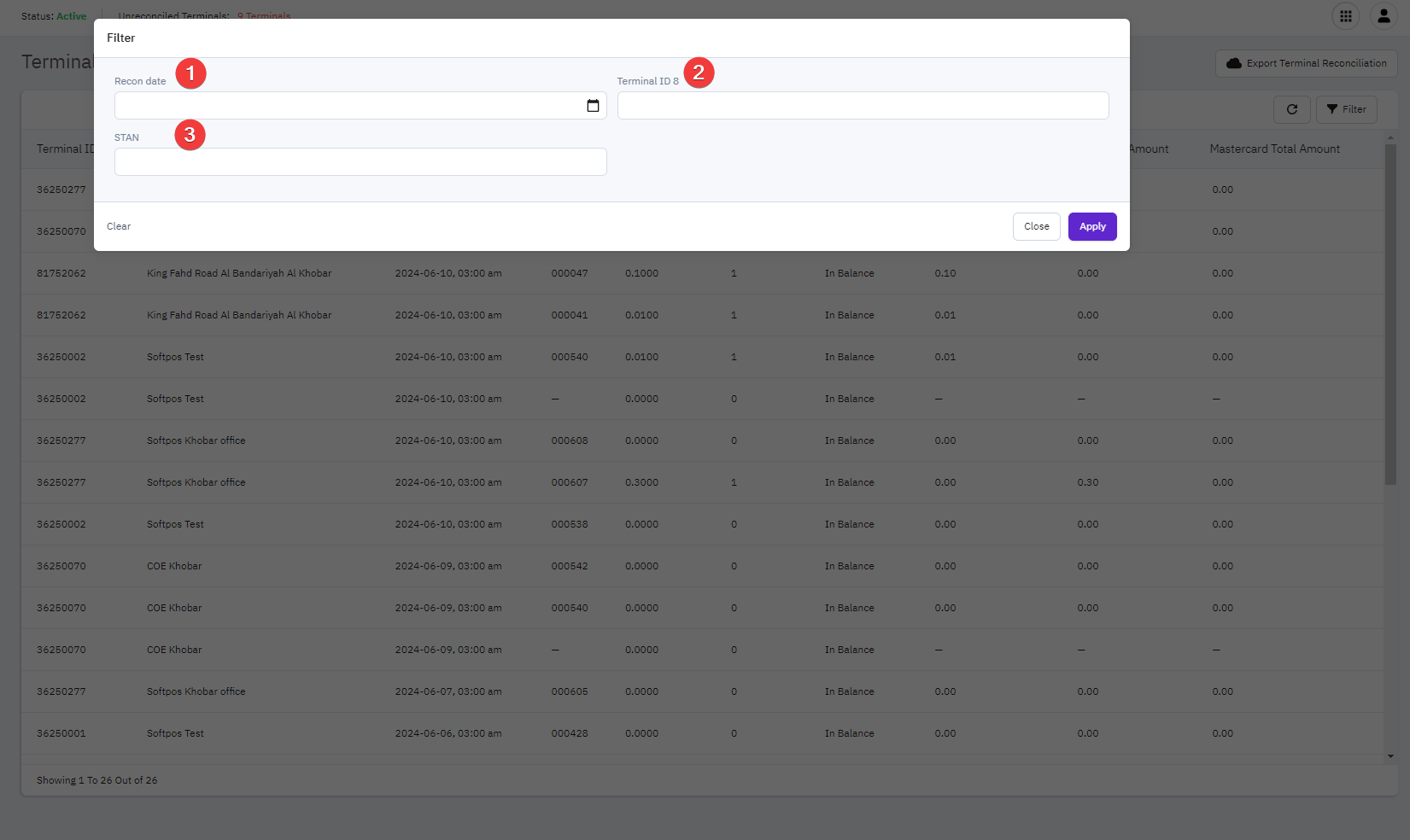Click red annotation marker number 2
This screenshot has height=840, width=1410.
coord(699,73)
